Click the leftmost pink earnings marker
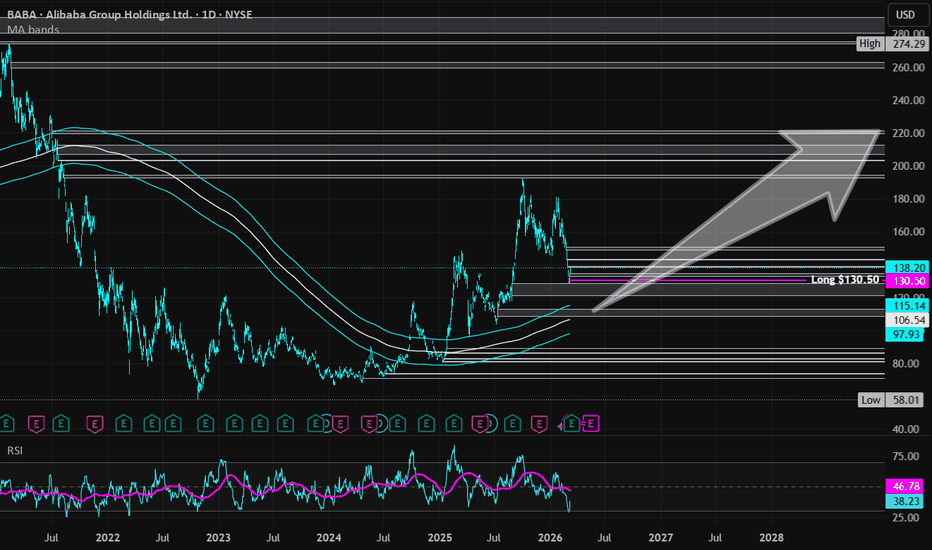Viewport: 932px width, 550px height. (x=39, y=424)
